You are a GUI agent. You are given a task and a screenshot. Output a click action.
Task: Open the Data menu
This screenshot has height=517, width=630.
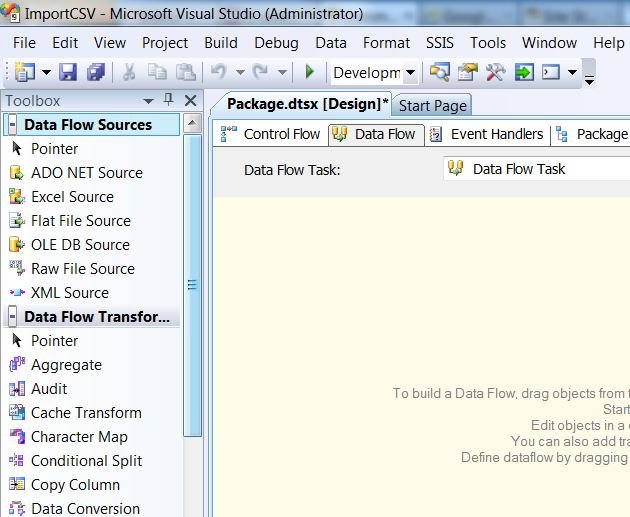331,43
